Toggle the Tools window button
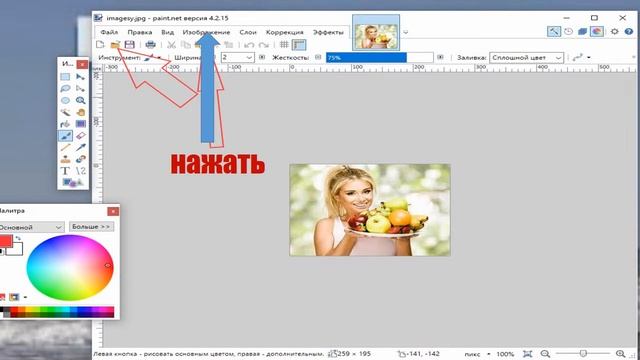This screenshot has width=640, height=360. point(554,31)
